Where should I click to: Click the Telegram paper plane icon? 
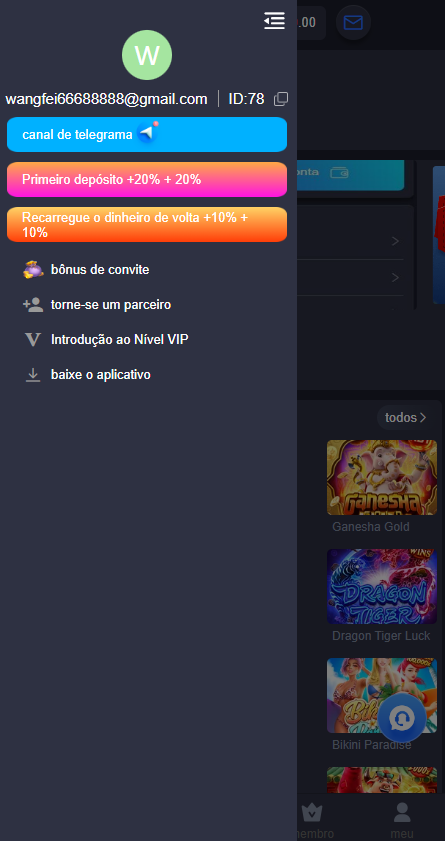[147, 132]
